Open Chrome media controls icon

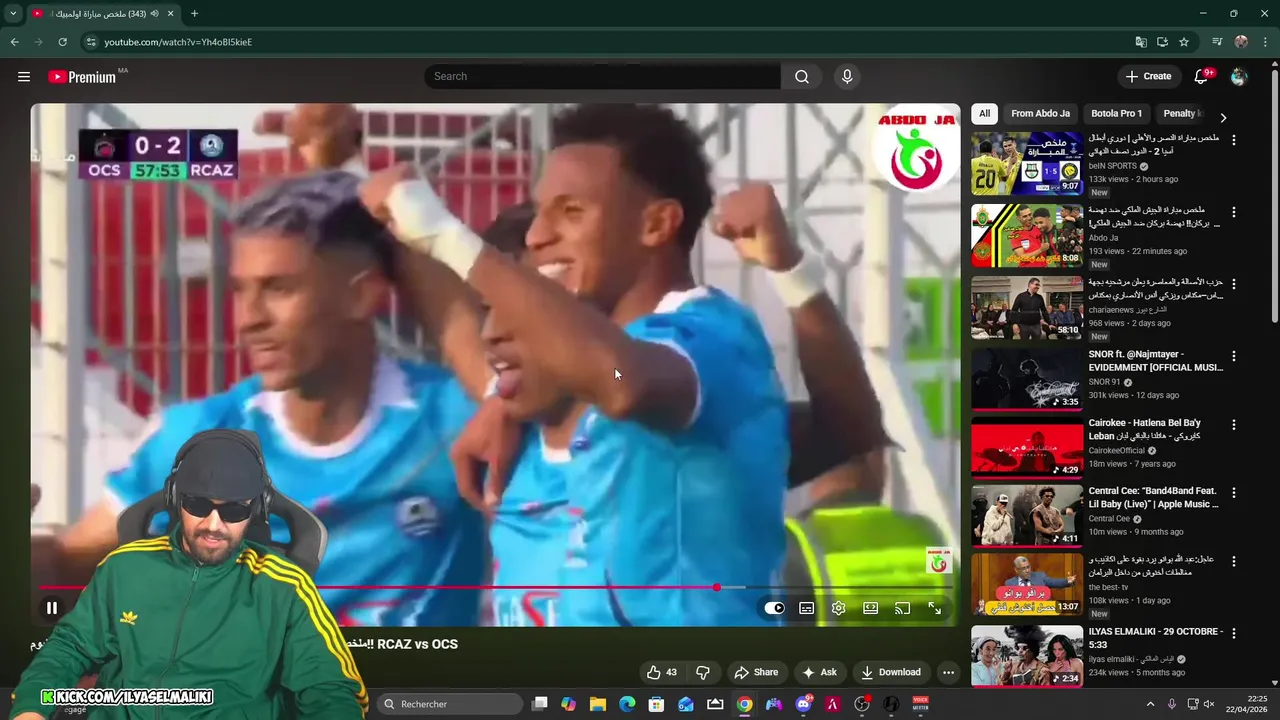[x=1217, y=42]
